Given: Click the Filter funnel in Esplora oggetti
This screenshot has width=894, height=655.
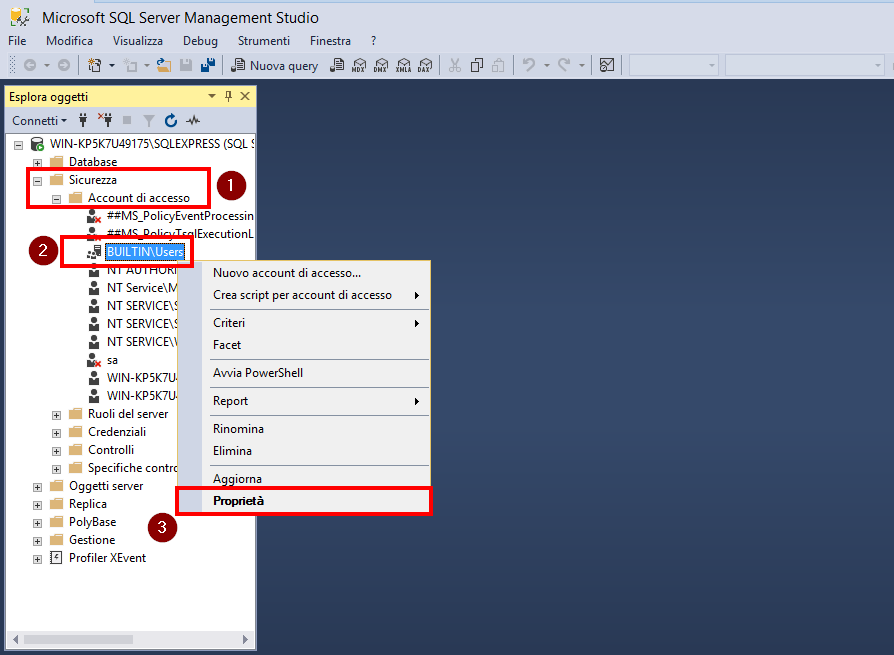Looking at the screenshot, I should point(149,120).
